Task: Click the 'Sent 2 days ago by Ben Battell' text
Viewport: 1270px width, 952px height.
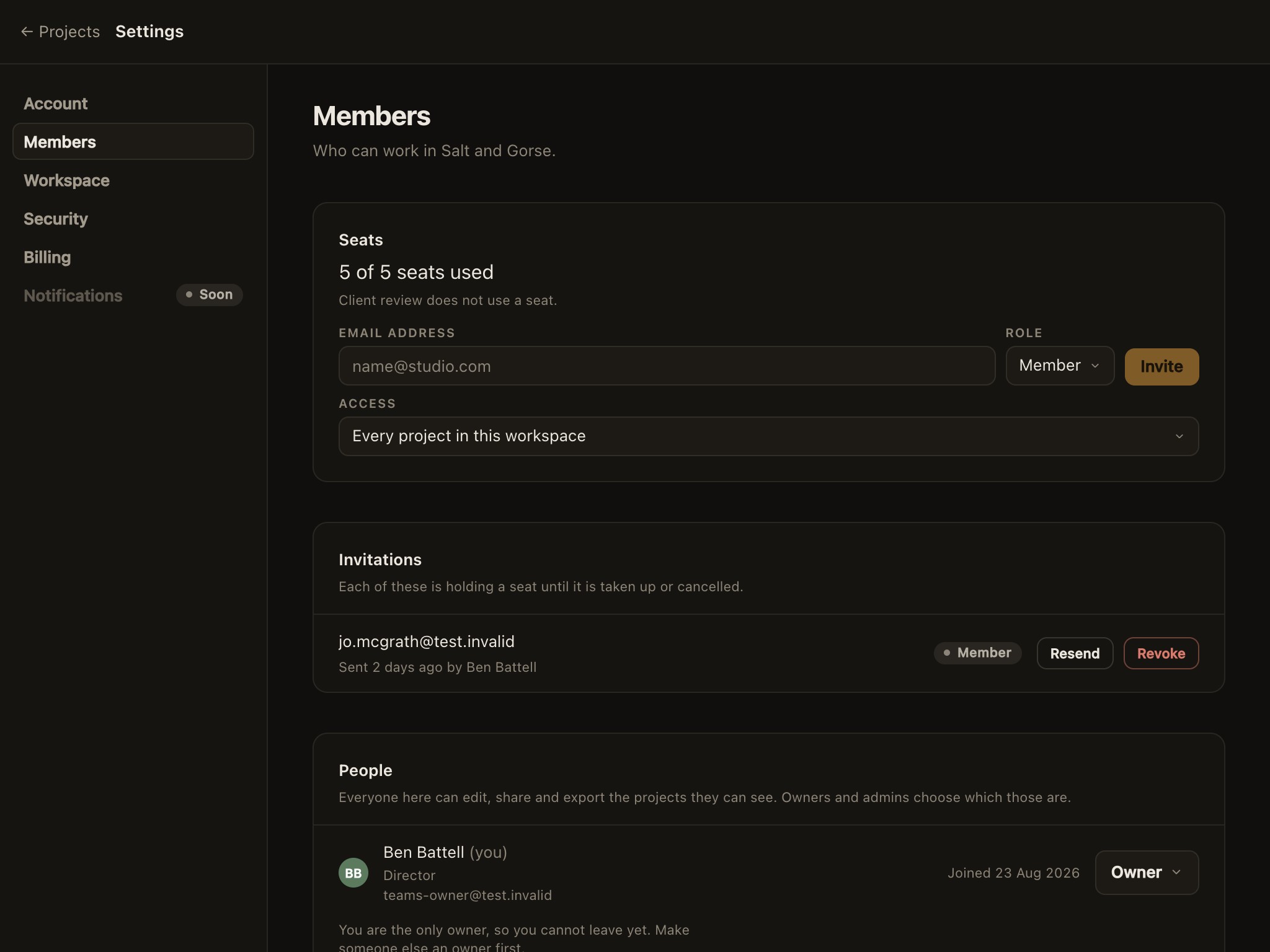Action: tap(438, 668)
